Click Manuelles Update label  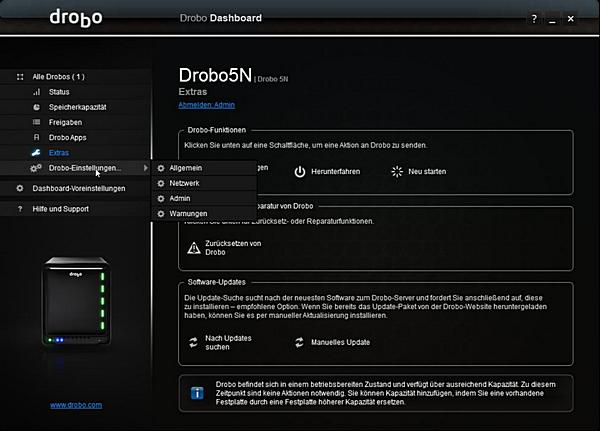tap(341, 342)
